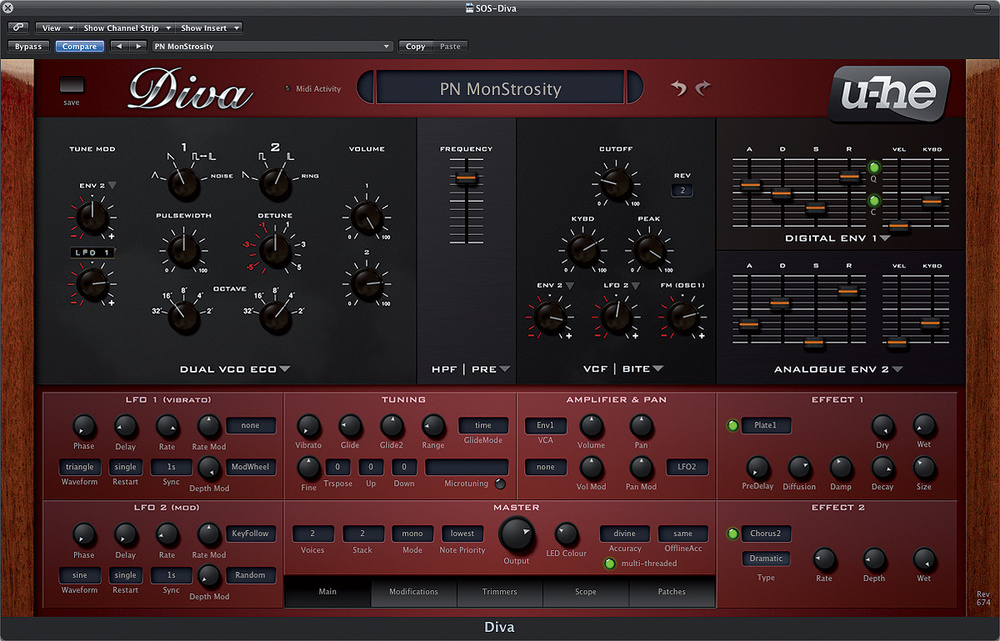Click the filter Cutoff knob

click(615, 184)
